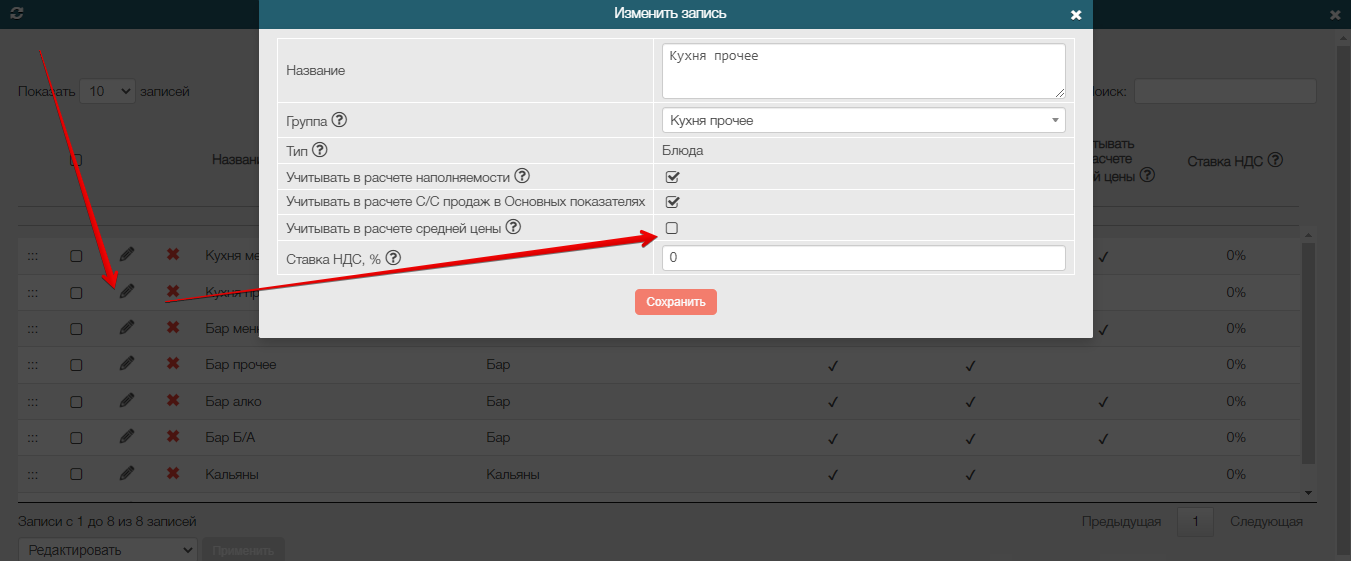Click the Блюда type value
Screen dimensions: 1351x561
coord(682,151)
